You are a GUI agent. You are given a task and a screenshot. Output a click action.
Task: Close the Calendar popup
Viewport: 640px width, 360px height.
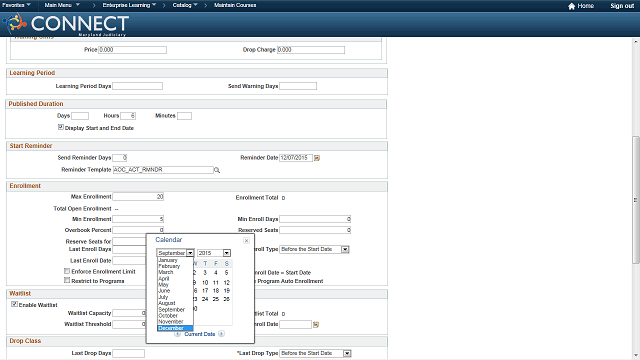point(247,240)
